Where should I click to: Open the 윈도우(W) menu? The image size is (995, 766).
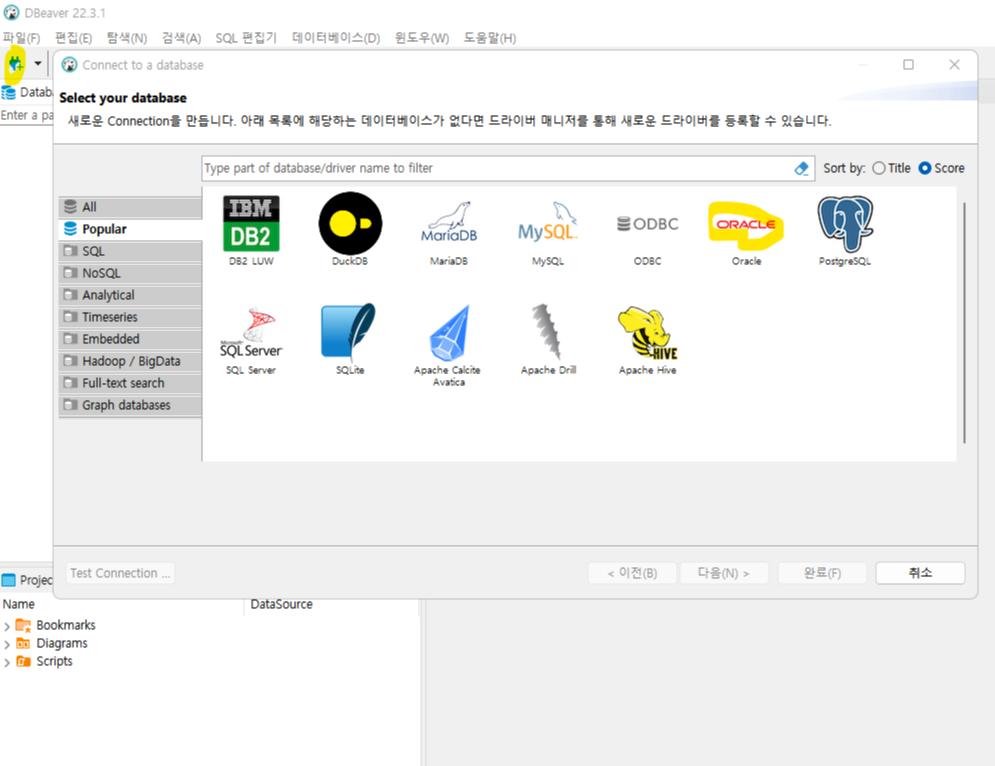point(422,38)
